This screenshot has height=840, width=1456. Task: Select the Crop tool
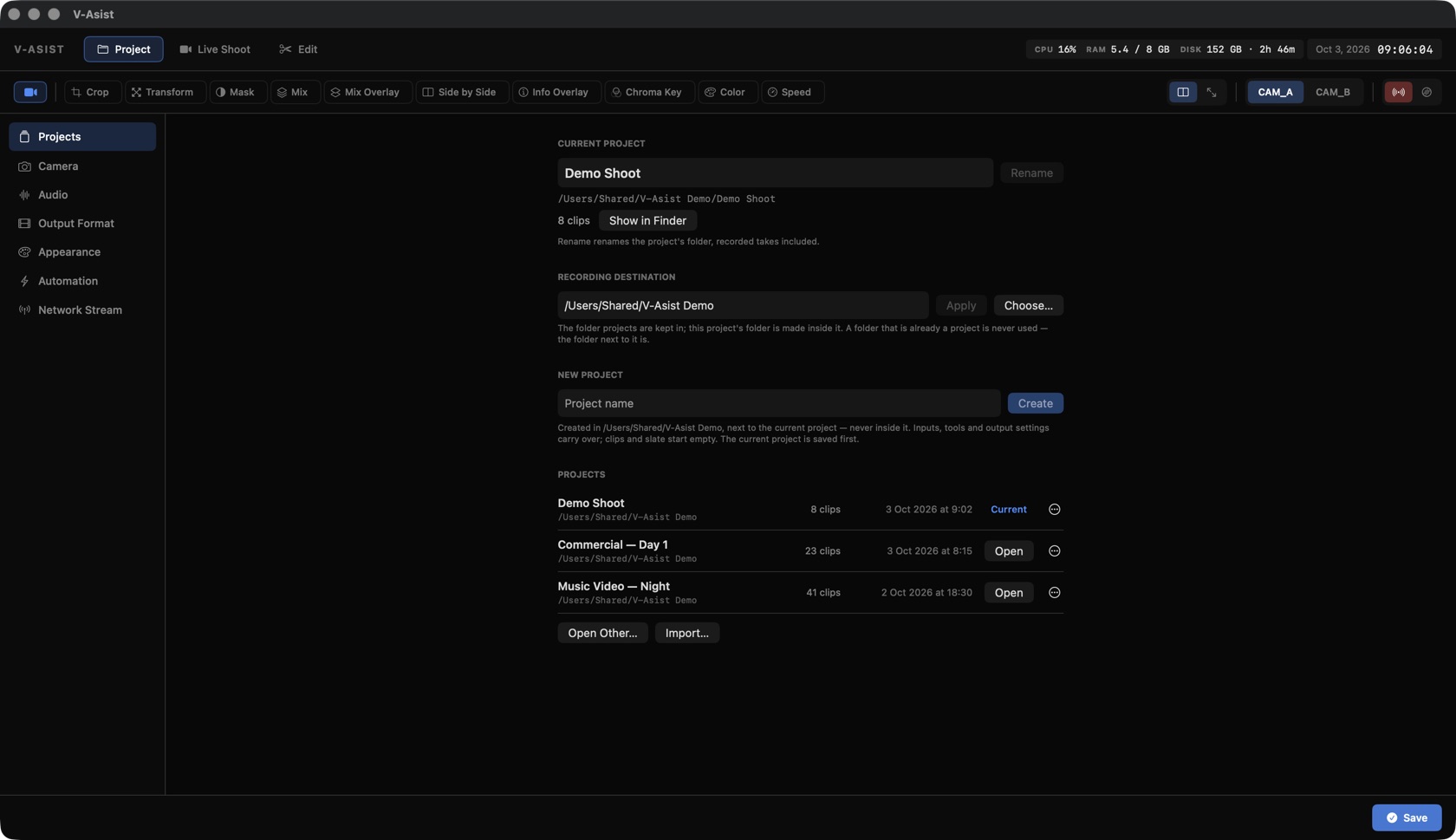[x=92, y=92]
